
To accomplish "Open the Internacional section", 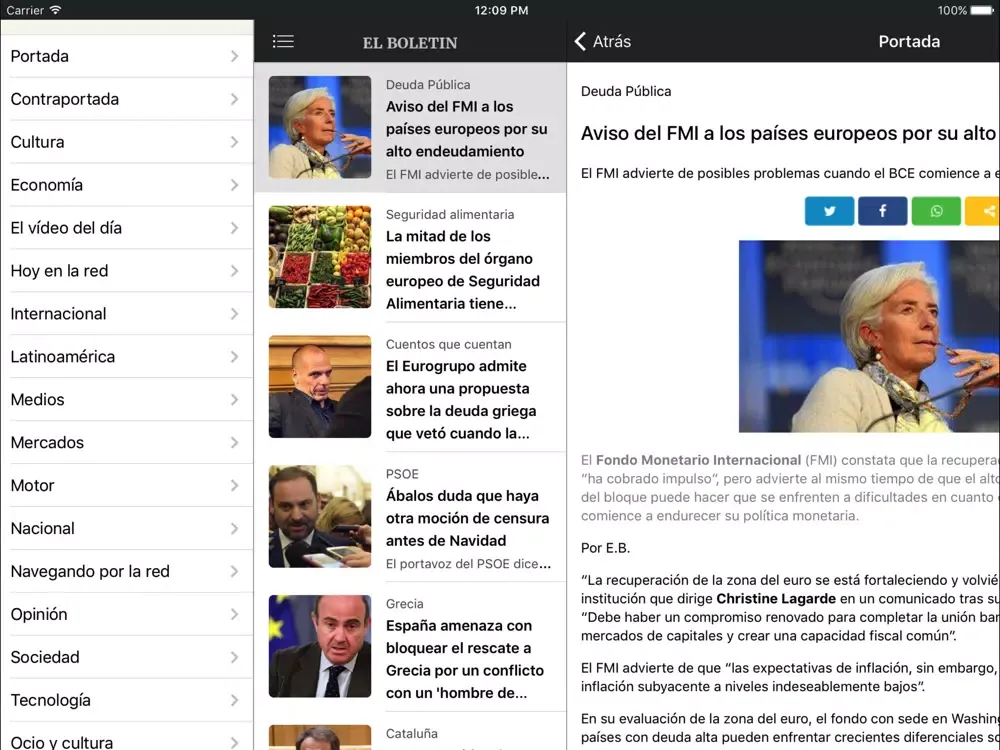I will tap(127, 314).
